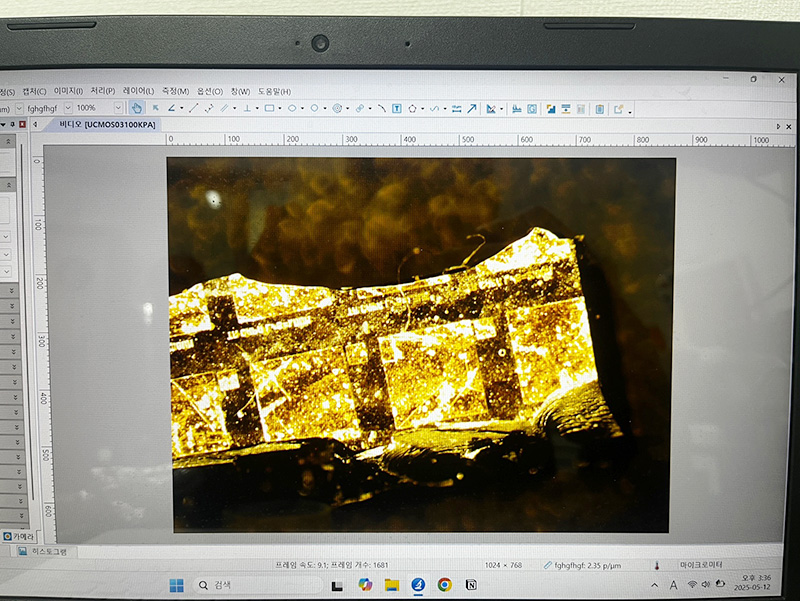Open the 100% zoom level dropdown

[x=118, y=108]
